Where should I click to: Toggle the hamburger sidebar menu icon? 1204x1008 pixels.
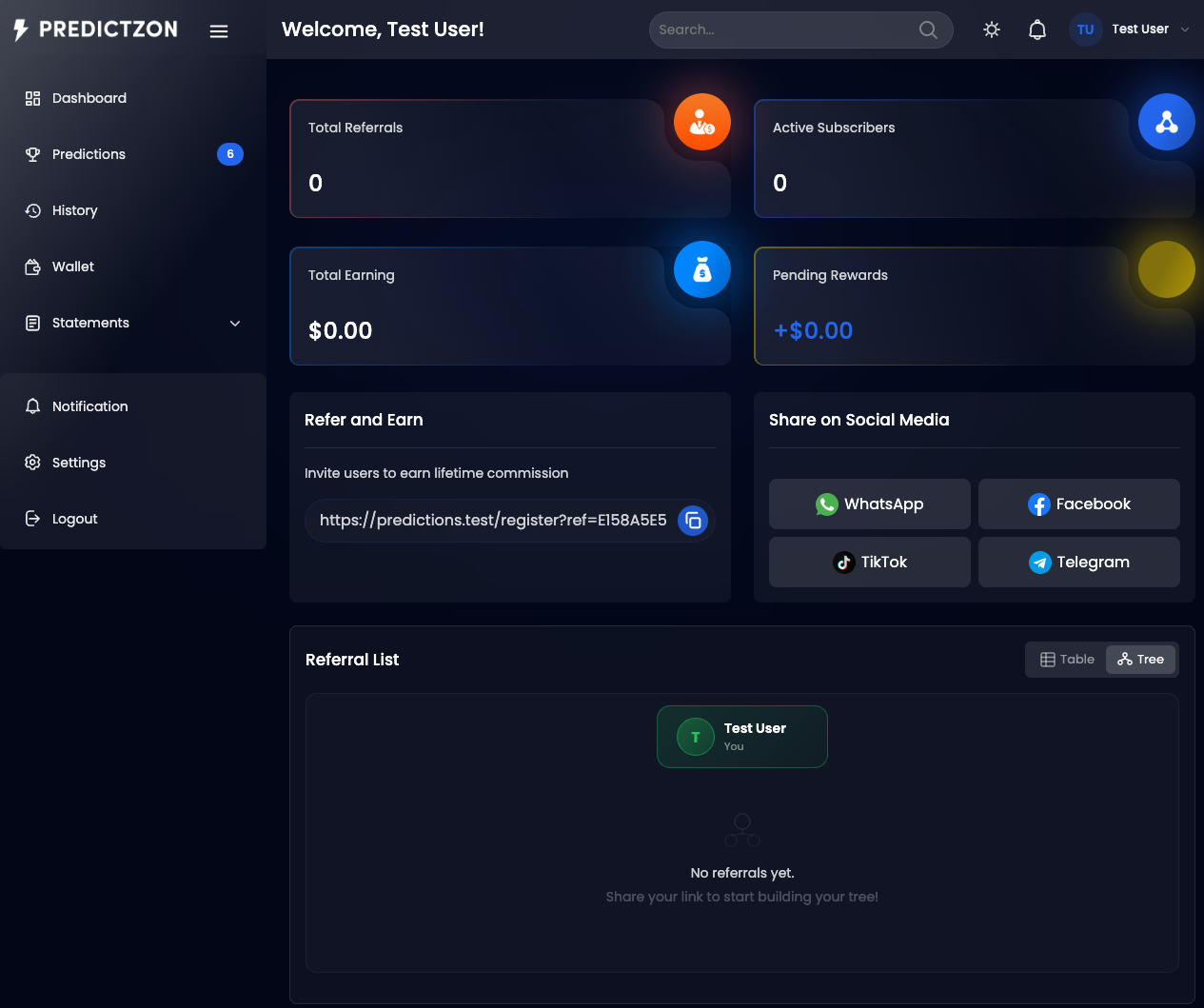219,31
